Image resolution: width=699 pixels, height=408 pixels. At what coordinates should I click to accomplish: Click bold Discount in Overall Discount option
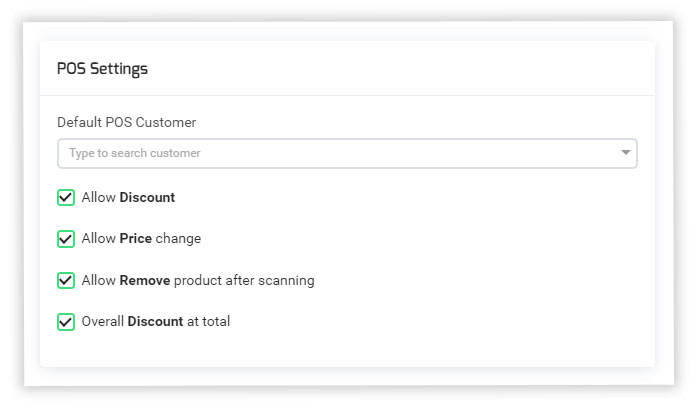point(155,322)
